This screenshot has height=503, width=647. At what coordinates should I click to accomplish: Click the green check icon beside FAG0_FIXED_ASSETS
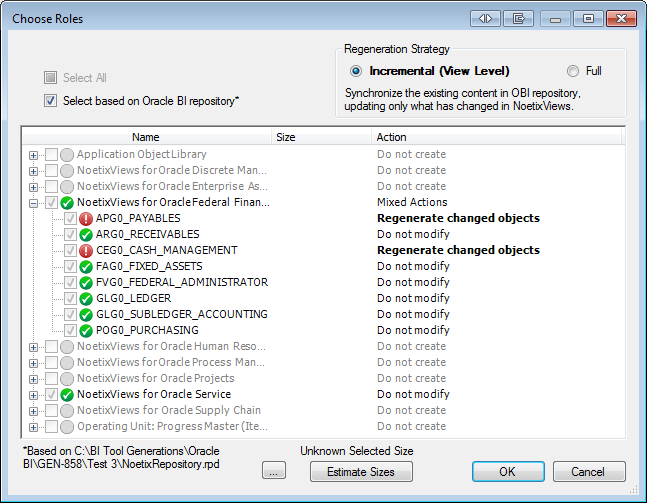tap(86, 267)
